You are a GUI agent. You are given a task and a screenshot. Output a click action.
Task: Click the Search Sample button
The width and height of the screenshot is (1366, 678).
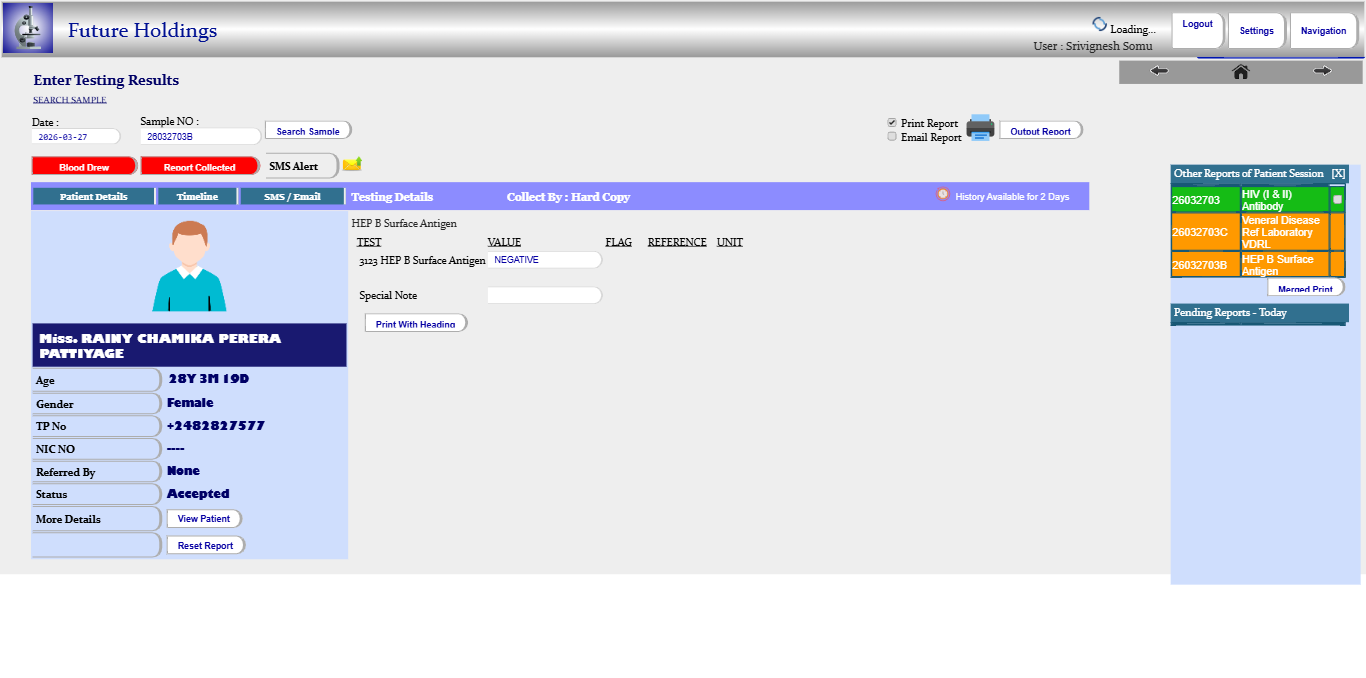pos(308,131)
